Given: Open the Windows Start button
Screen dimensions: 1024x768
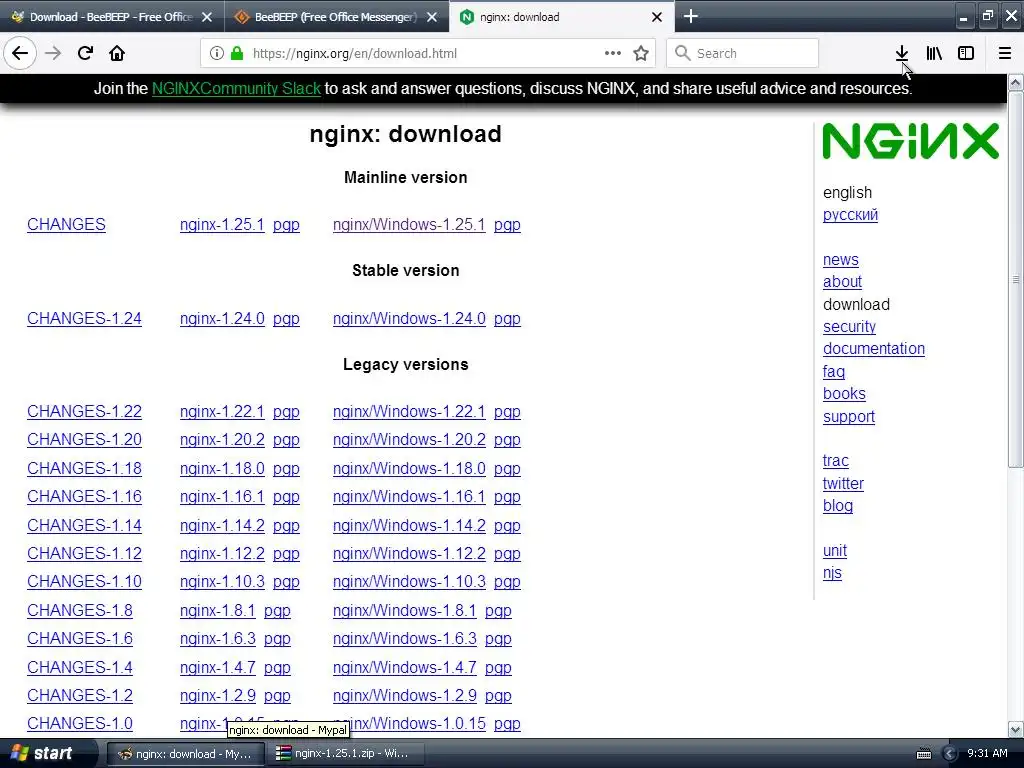Looking at the screenshot, I should tap(48, 753).
